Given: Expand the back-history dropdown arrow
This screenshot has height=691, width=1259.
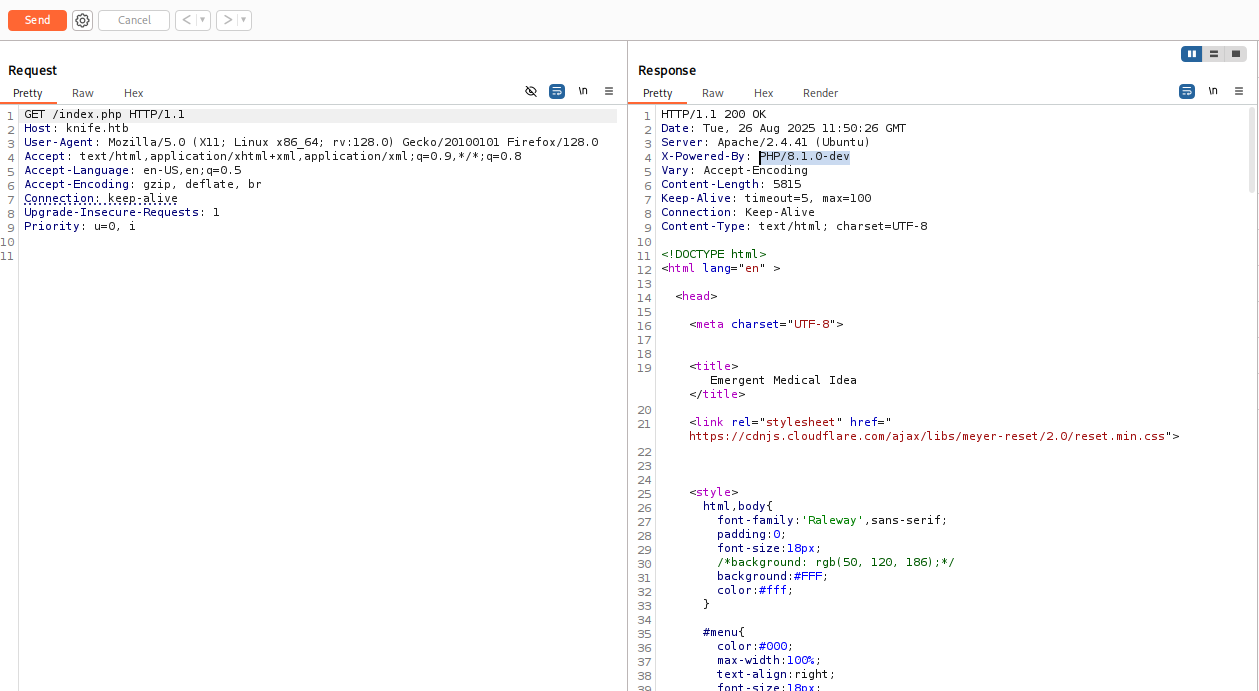Looking at the screenshot, I should click(x=203, y=20).
